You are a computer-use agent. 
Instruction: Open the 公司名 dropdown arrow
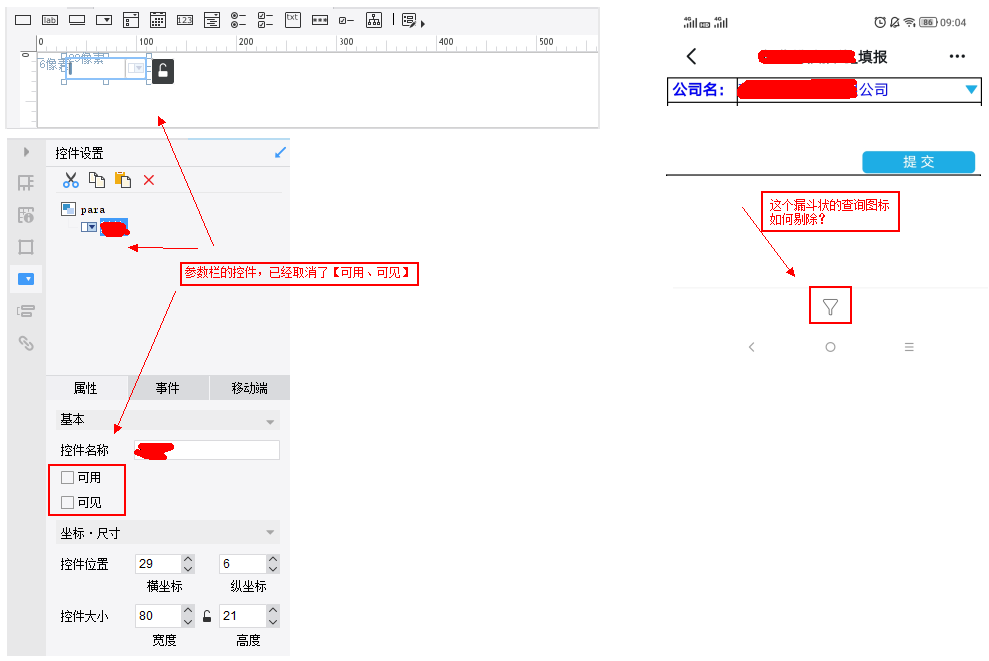click(x=971, y=90)
